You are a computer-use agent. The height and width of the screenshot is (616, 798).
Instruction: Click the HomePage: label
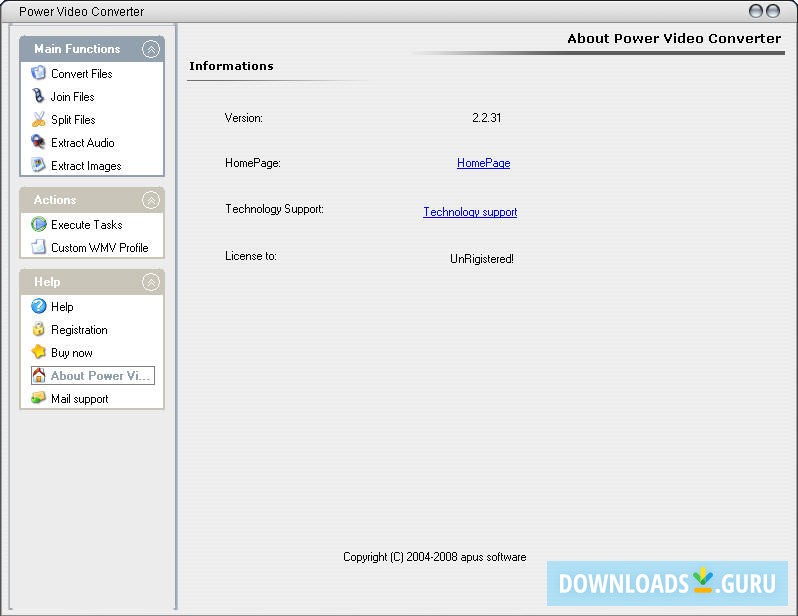click(253, 163)
